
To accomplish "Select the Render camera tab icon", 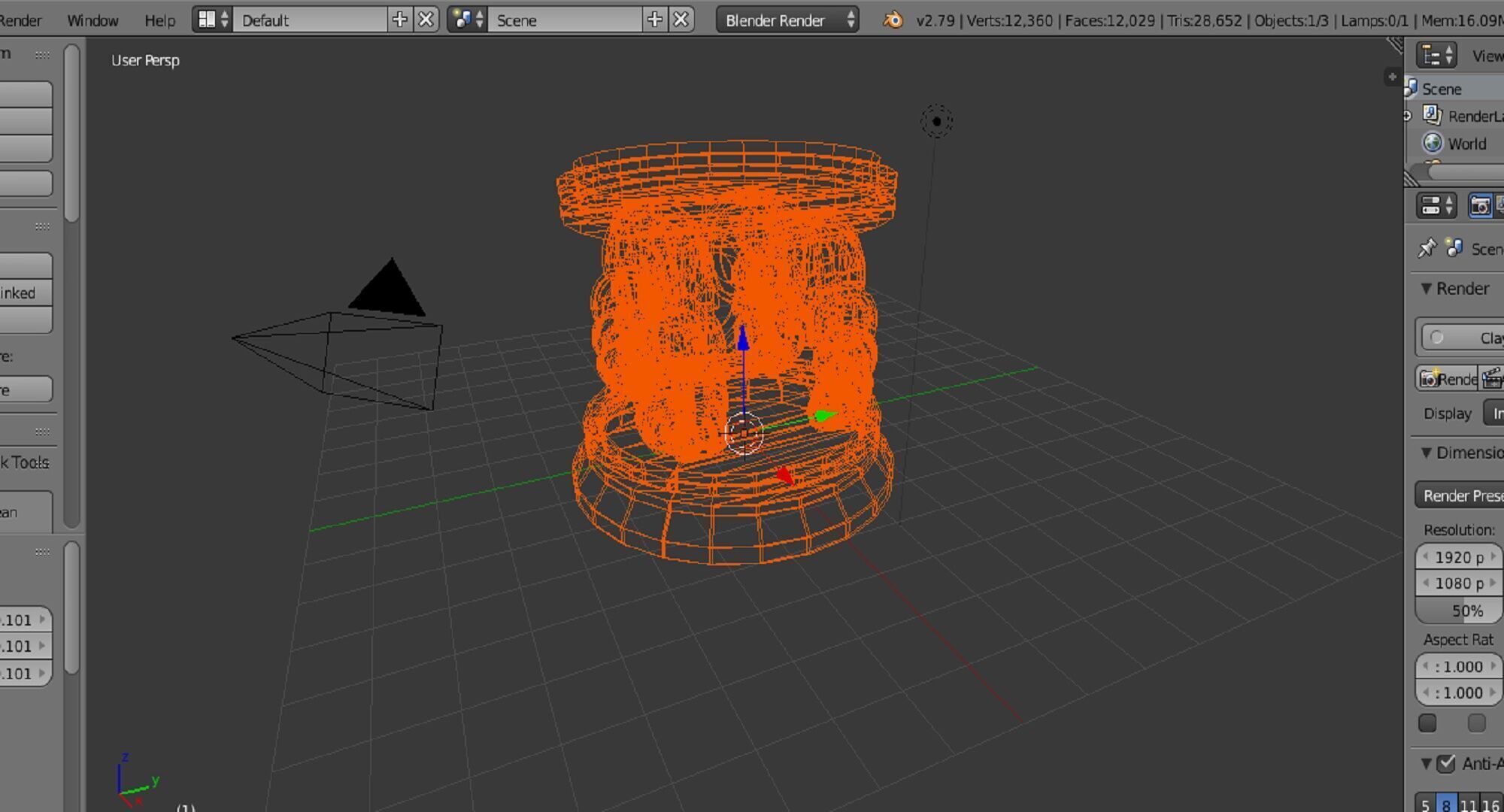I will click(1481, 205).
